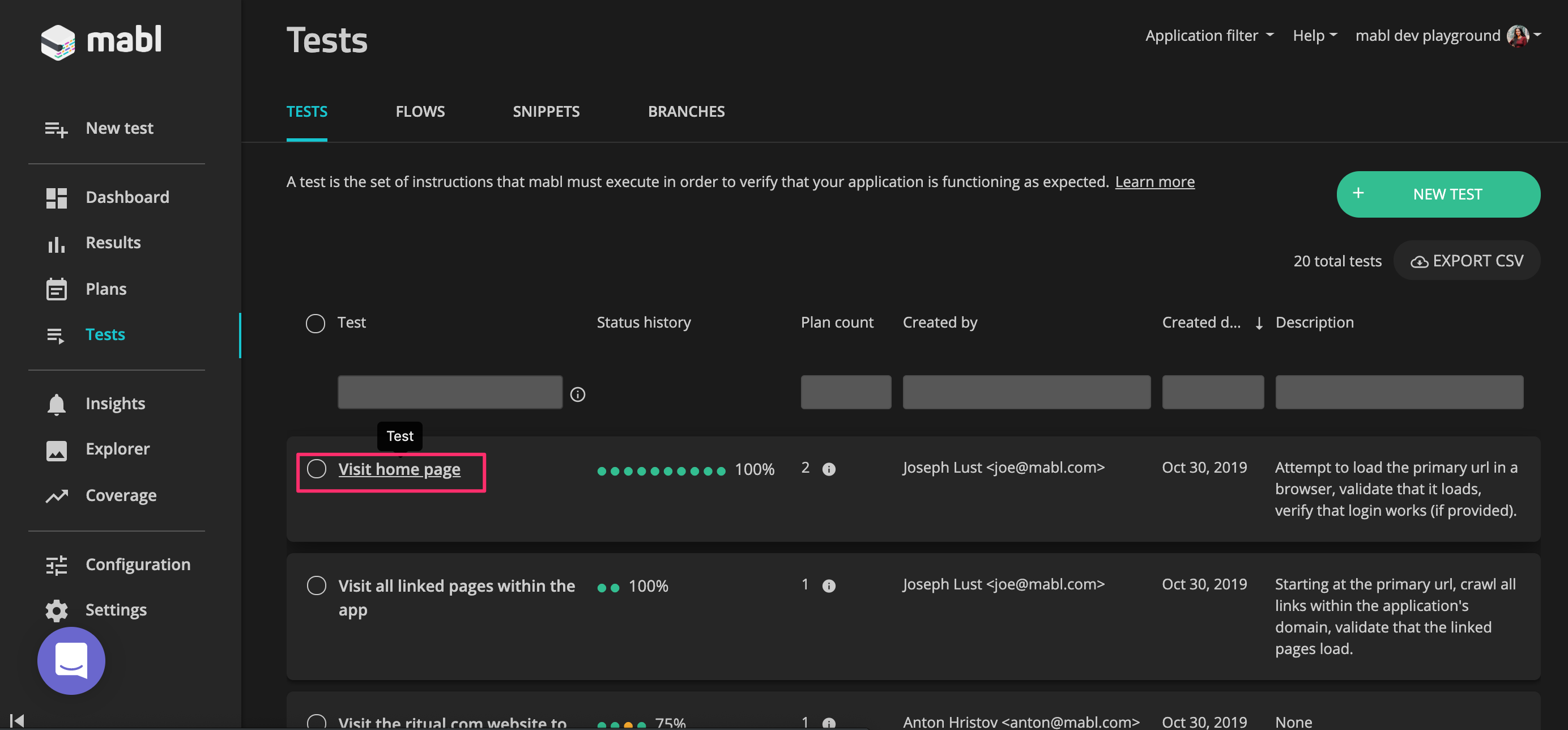
Task: Open Coverage trend icon
Action: point(56,496)
